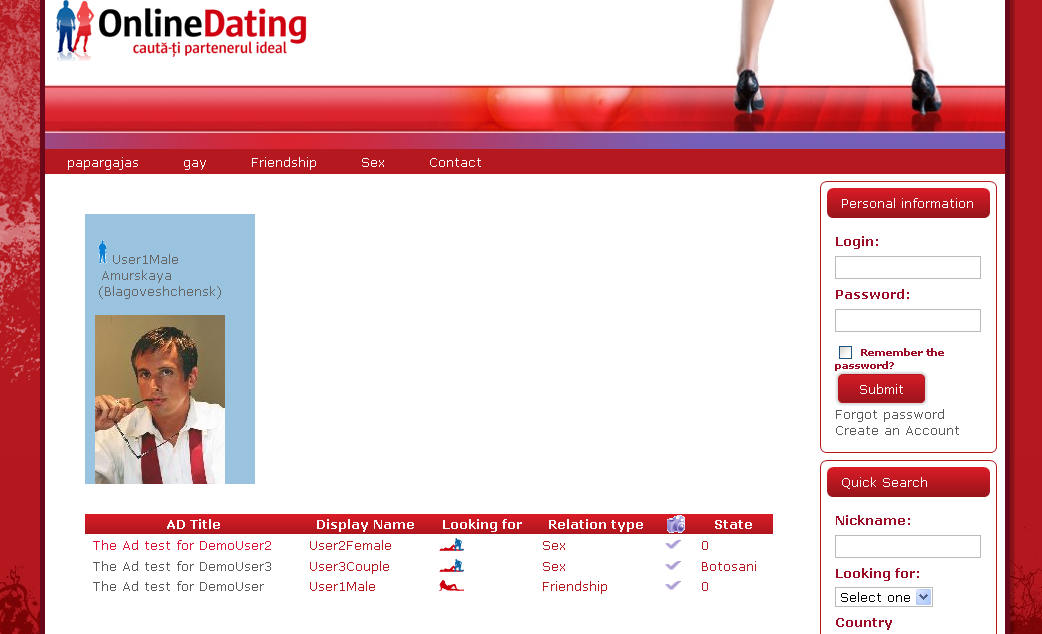Open User3Couple display name link
The height and width of the screenshot is (634, 1042).
pos(350,566)
